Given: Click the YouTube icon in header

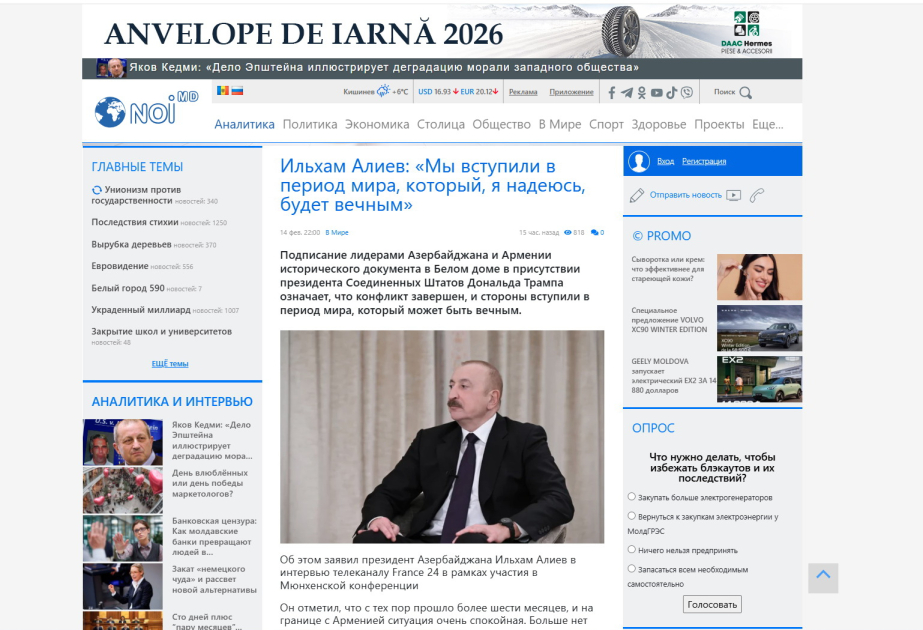Looking at the screenshot, I should [x=656, y=93].
